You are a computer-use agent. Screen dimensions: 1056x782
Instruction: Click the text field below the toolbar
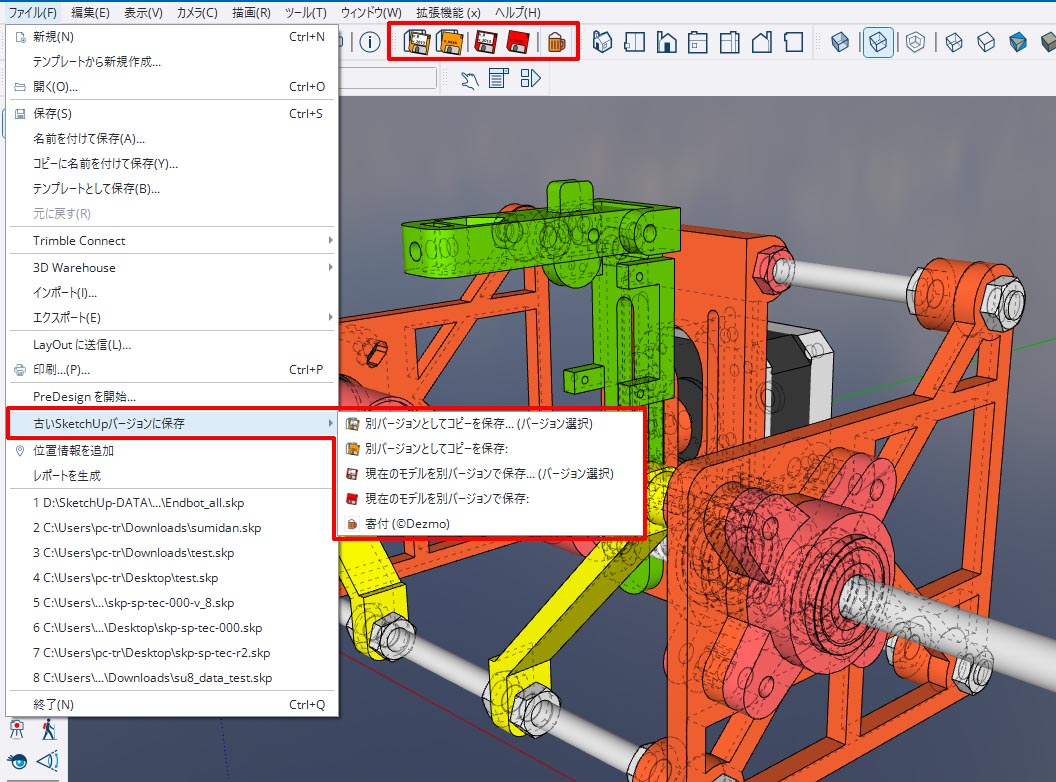tap(390, 79)
